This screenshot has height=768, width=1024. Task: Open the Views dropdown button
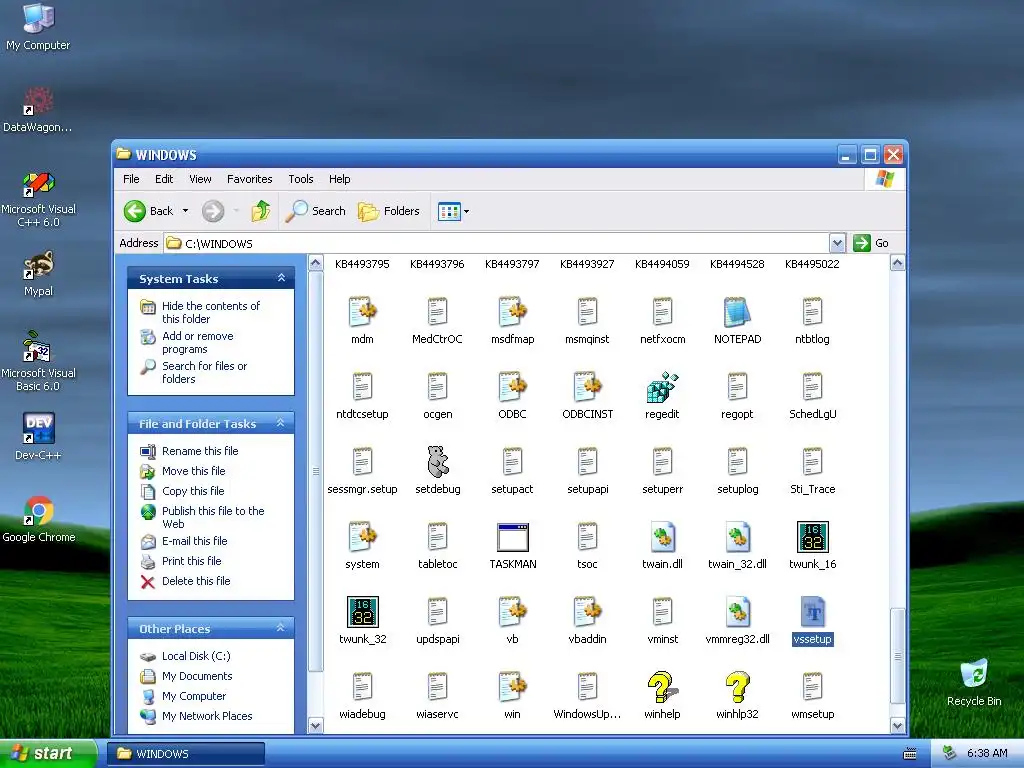[x=453, y=211]
